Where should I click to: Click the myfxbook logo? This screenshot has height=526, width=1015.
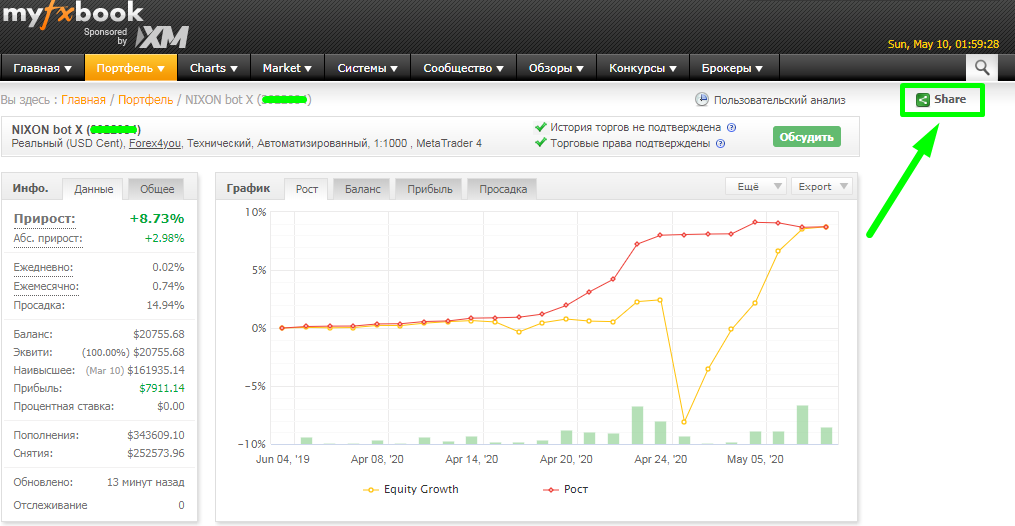point(72,14)
